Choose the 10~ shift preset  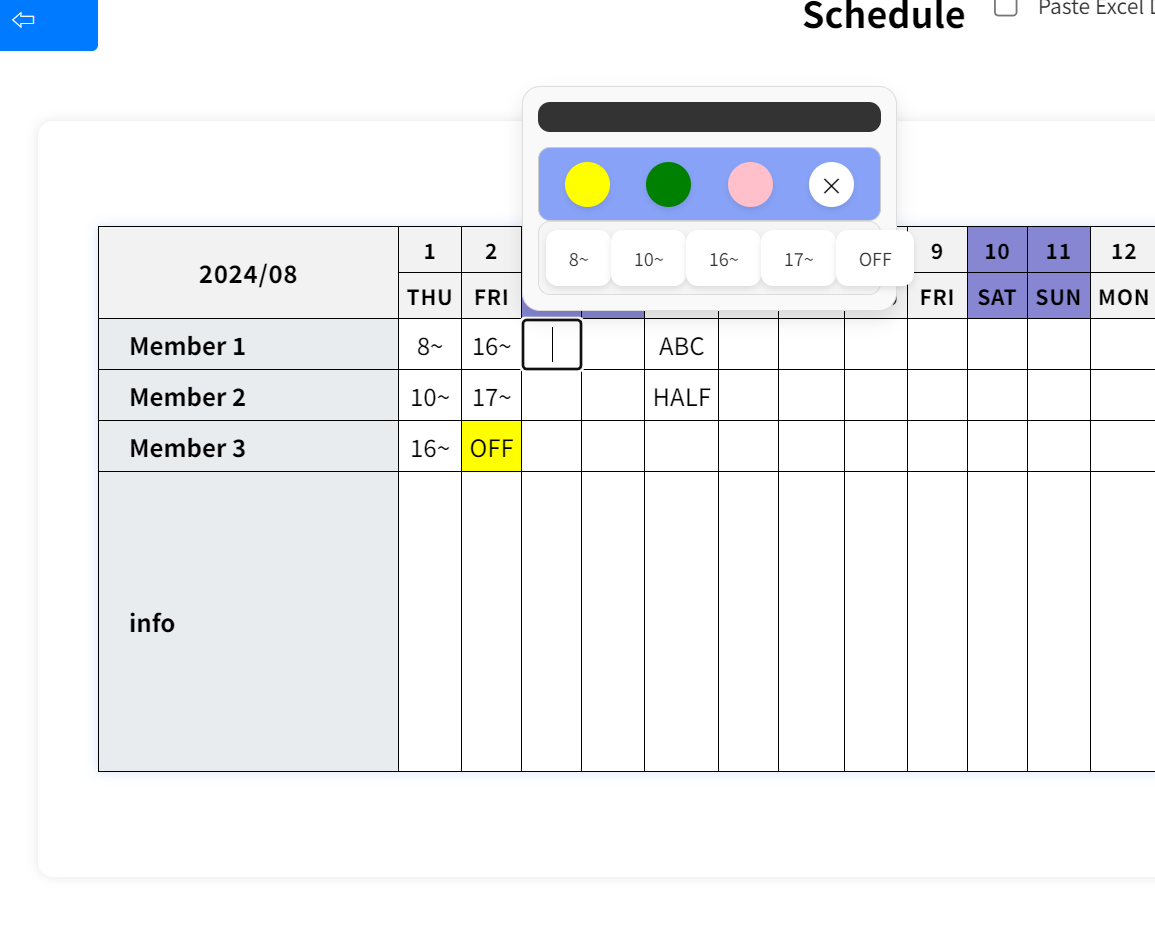(647, 258)
